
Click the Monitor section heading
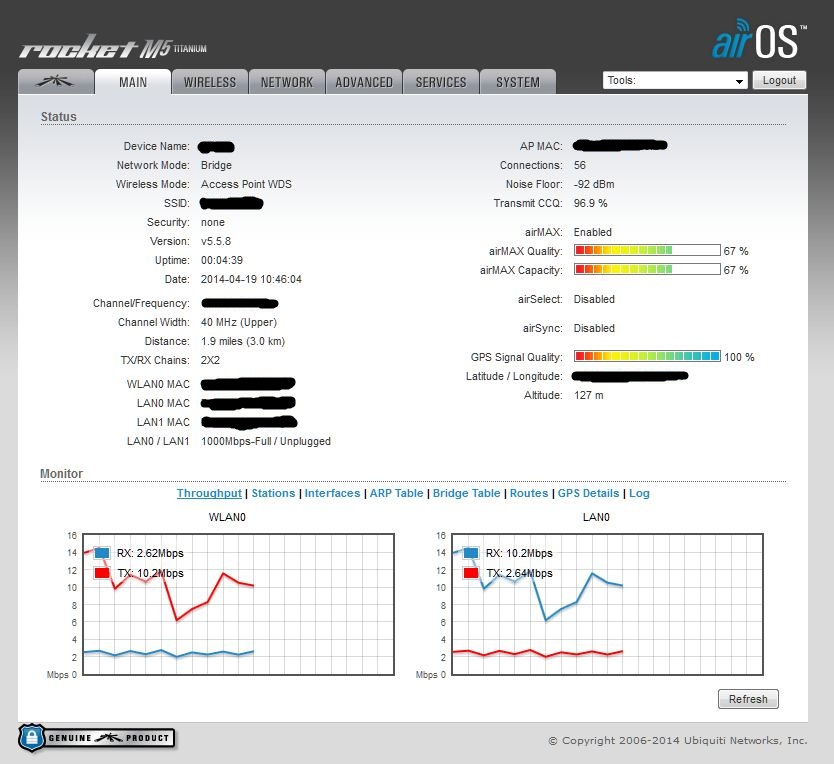[x=62, y=474]
